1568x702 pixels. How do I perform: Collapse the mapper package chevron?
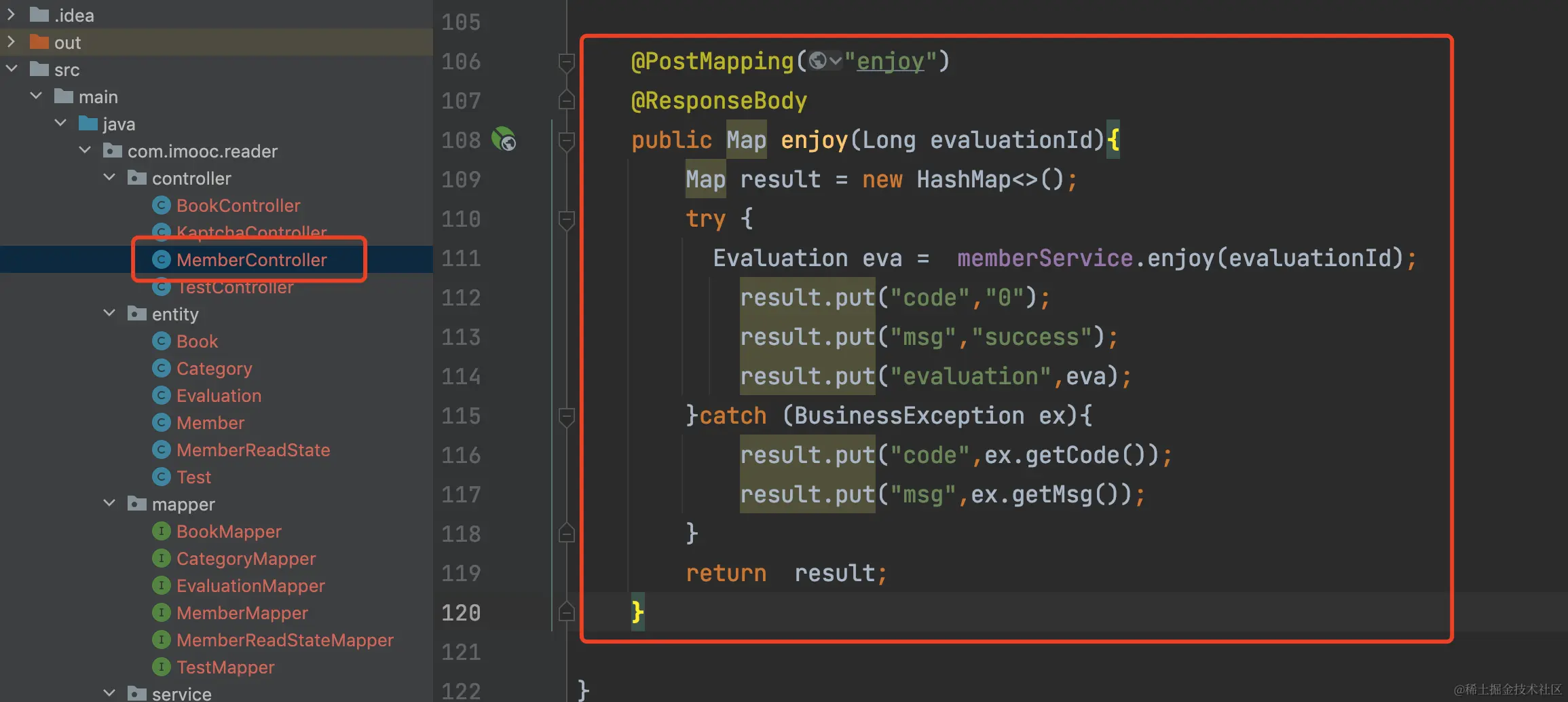109,503
